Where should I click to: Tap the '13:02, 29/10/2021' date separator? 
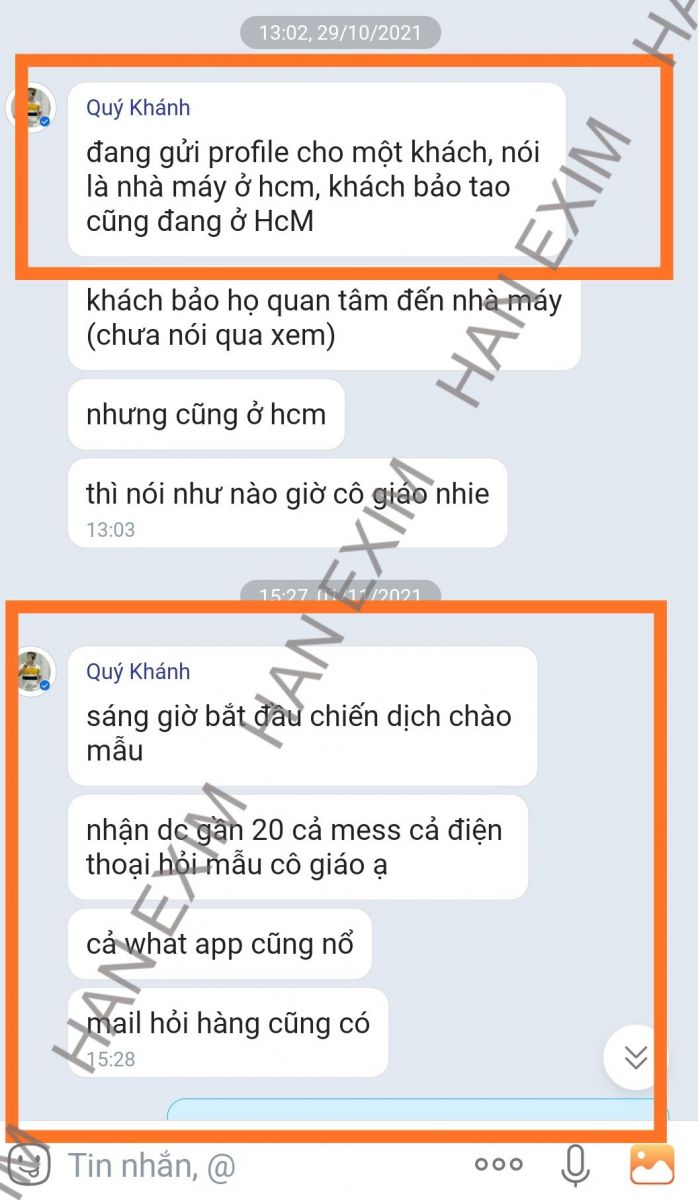point(340,32)
